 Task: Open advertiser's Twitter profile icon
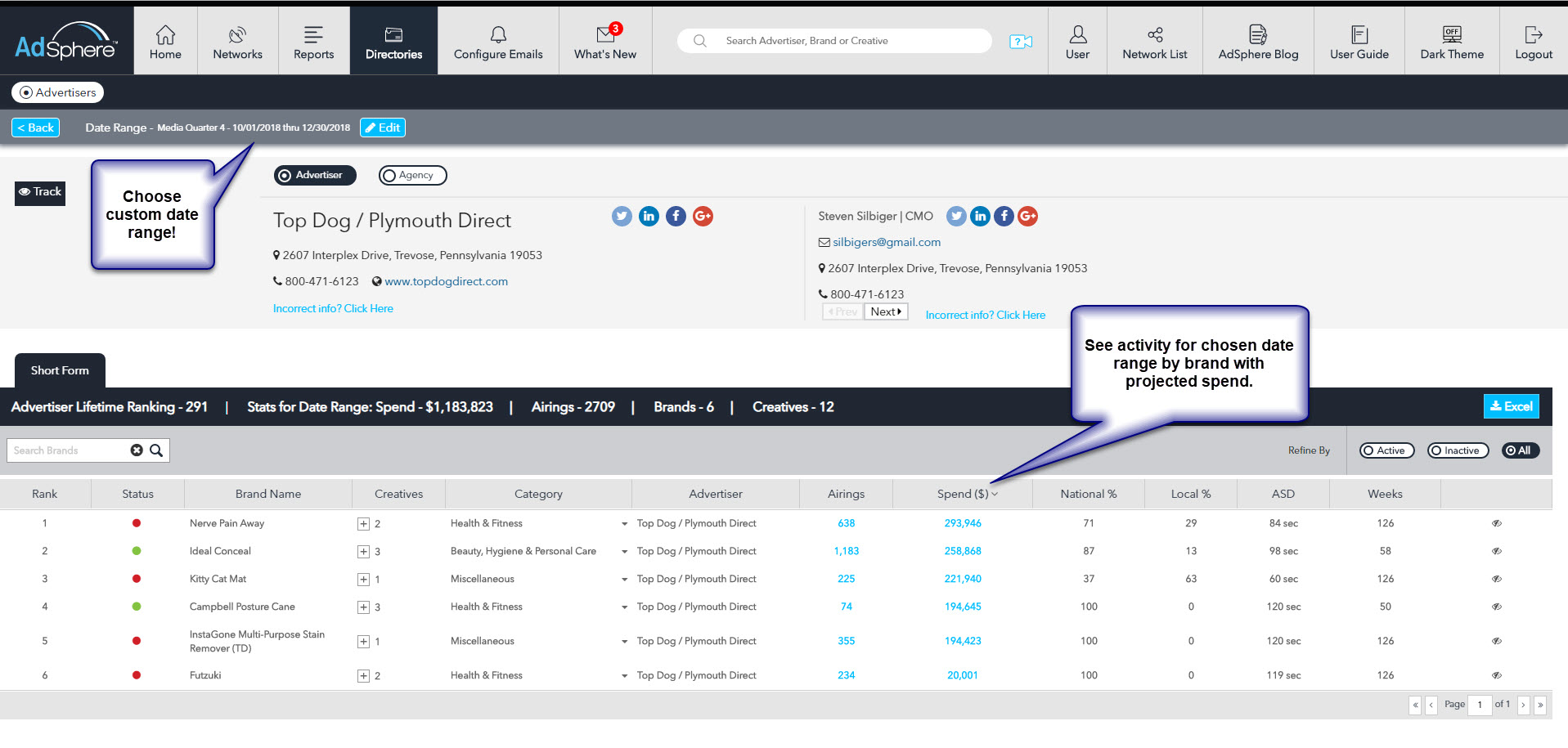622,216
